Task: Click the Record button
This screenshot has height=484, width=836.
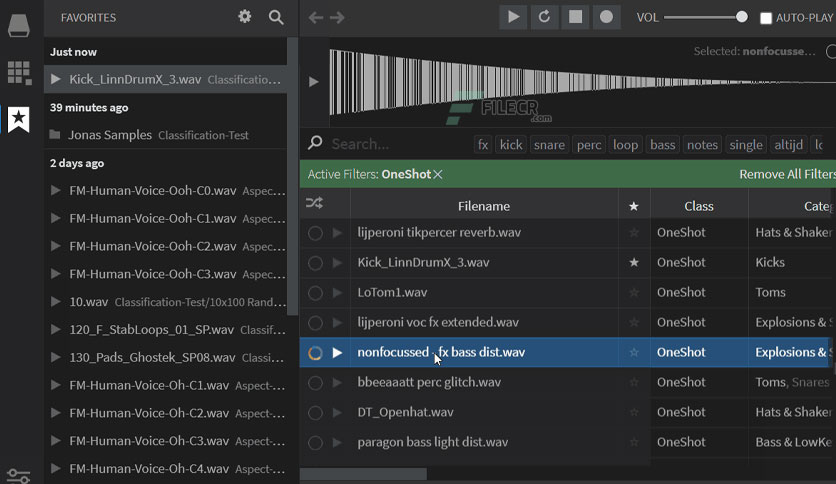Action: point(606,17)
